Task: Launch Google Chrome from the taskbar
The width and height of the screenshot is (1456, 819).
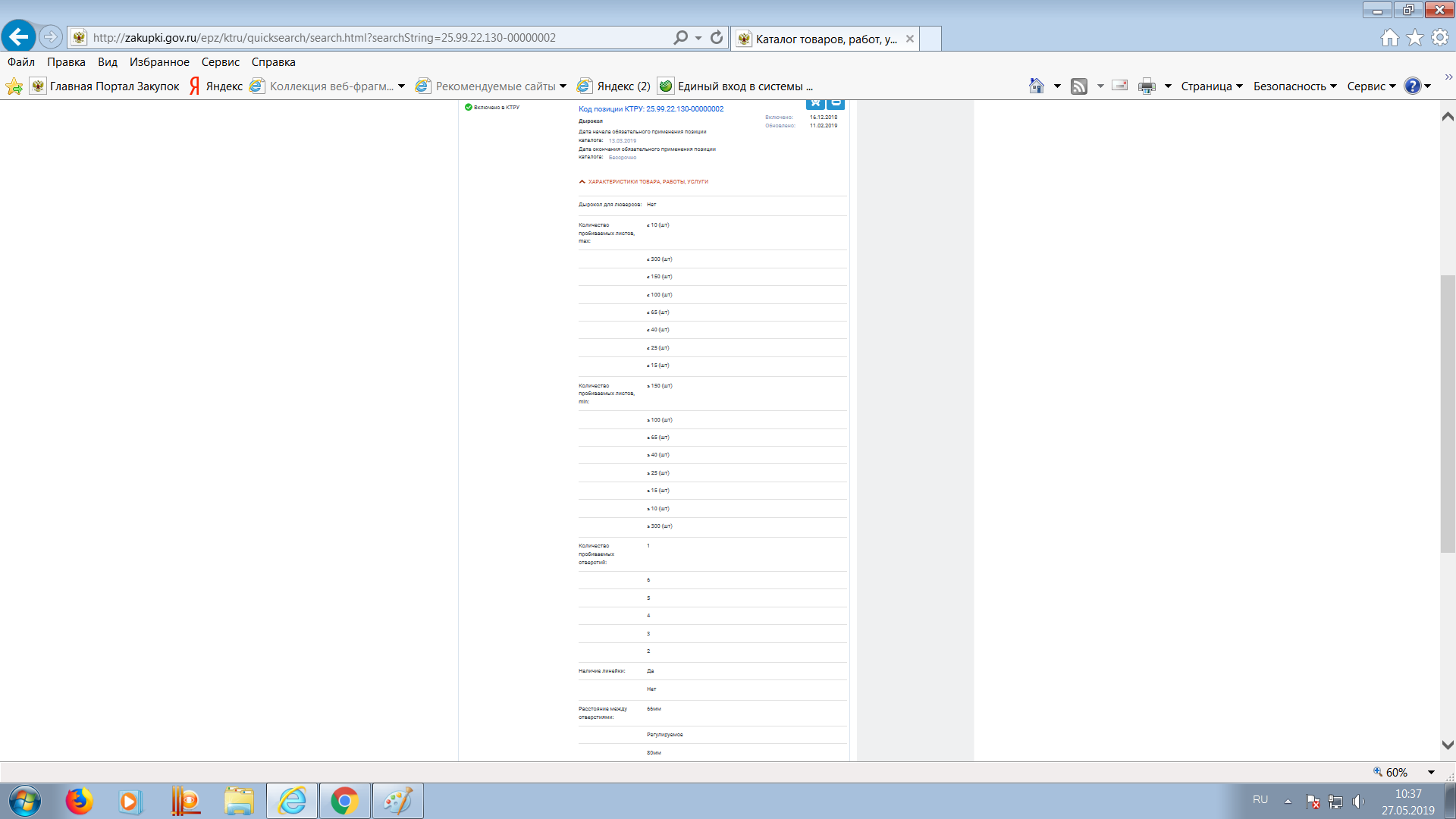Action: tap(344, 801)
